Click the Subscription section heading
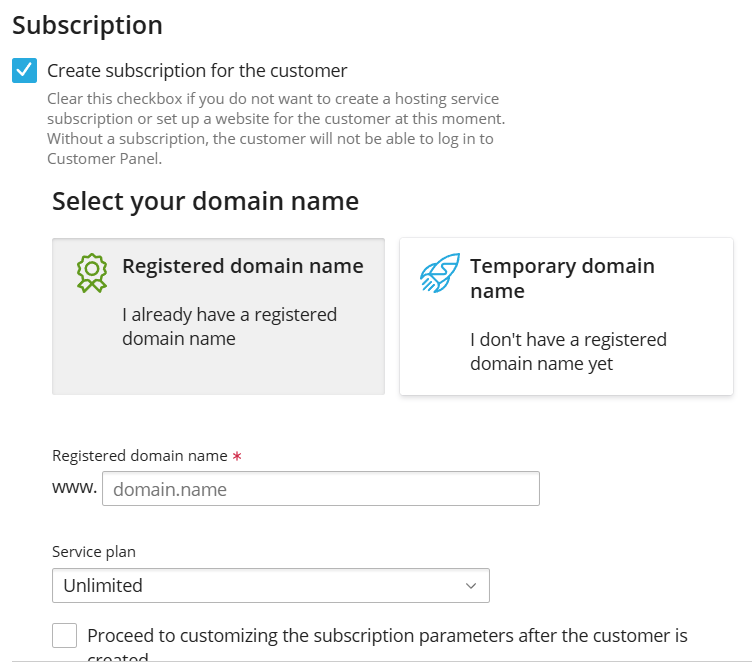 pos(88,25)
